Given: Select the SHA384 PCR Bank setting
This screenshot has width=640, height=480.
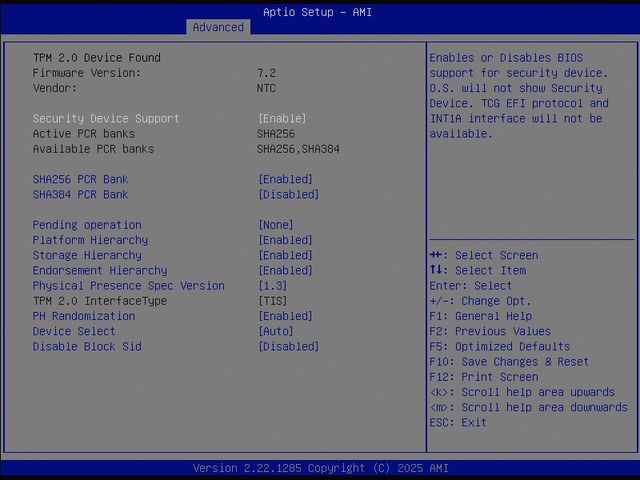Looking at the screenshot, I should pyautogui.click(x=80, y=194).
